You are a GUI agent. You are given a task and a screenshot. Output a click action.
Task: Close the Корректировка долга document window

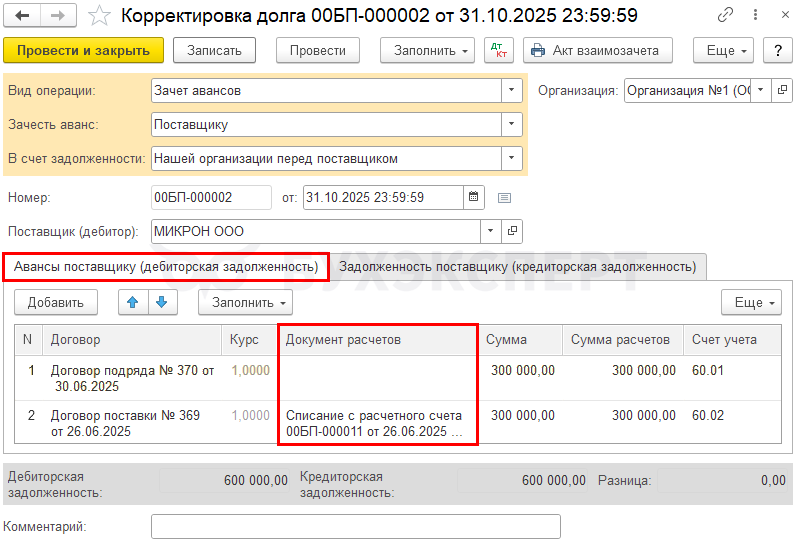coord(785,15)
